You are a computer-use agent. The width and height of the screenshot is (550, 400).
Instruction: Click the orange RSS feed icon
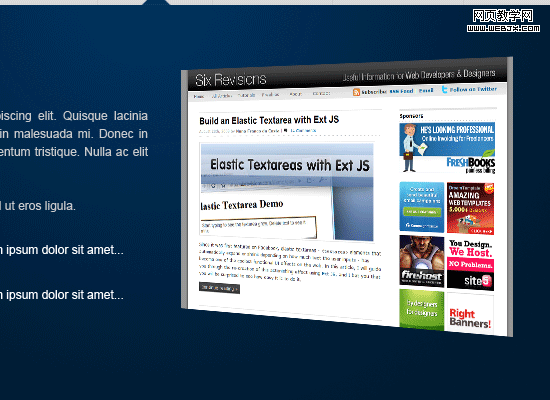click(x=356, y=92)
